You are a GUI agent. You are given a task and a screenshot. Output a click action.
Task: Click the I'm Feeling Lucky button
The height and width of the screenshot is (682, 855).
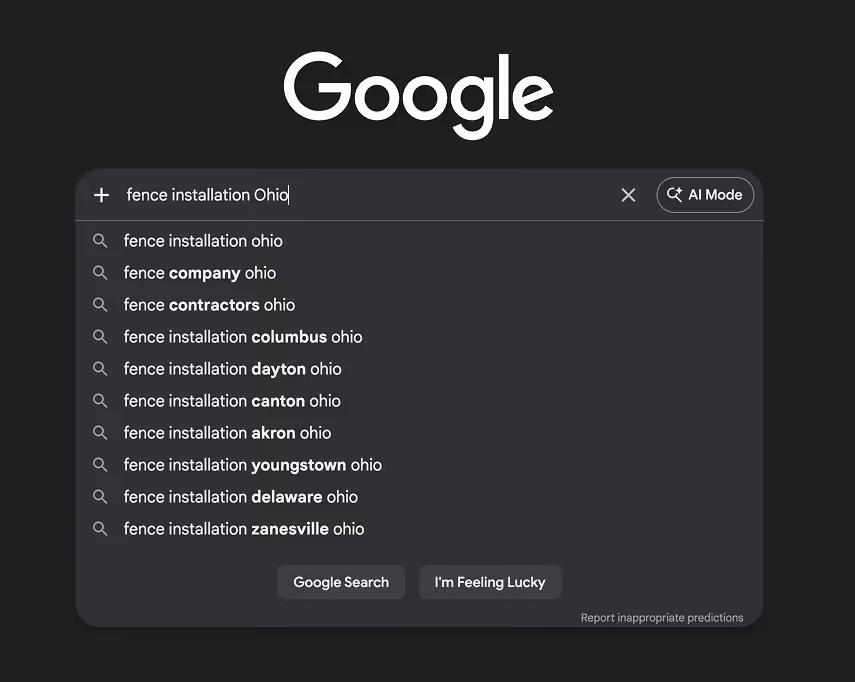pyautogui.click(x=490, y=581)
